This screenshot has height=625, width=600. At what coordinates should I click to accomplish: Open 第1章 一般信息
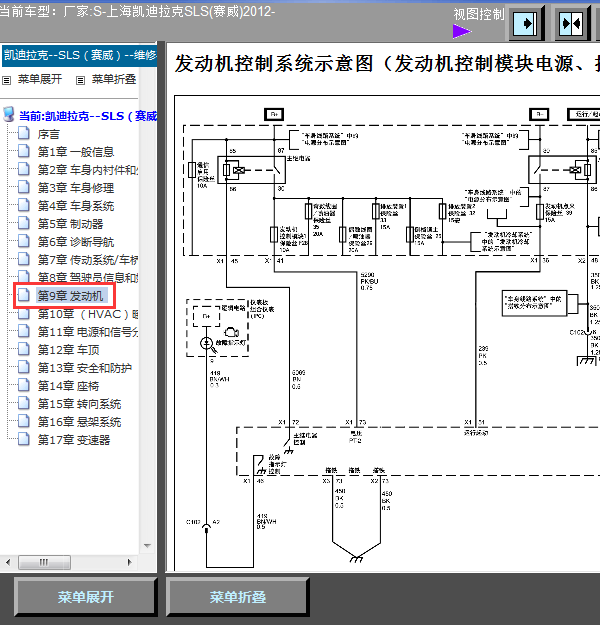pos(76,152)
